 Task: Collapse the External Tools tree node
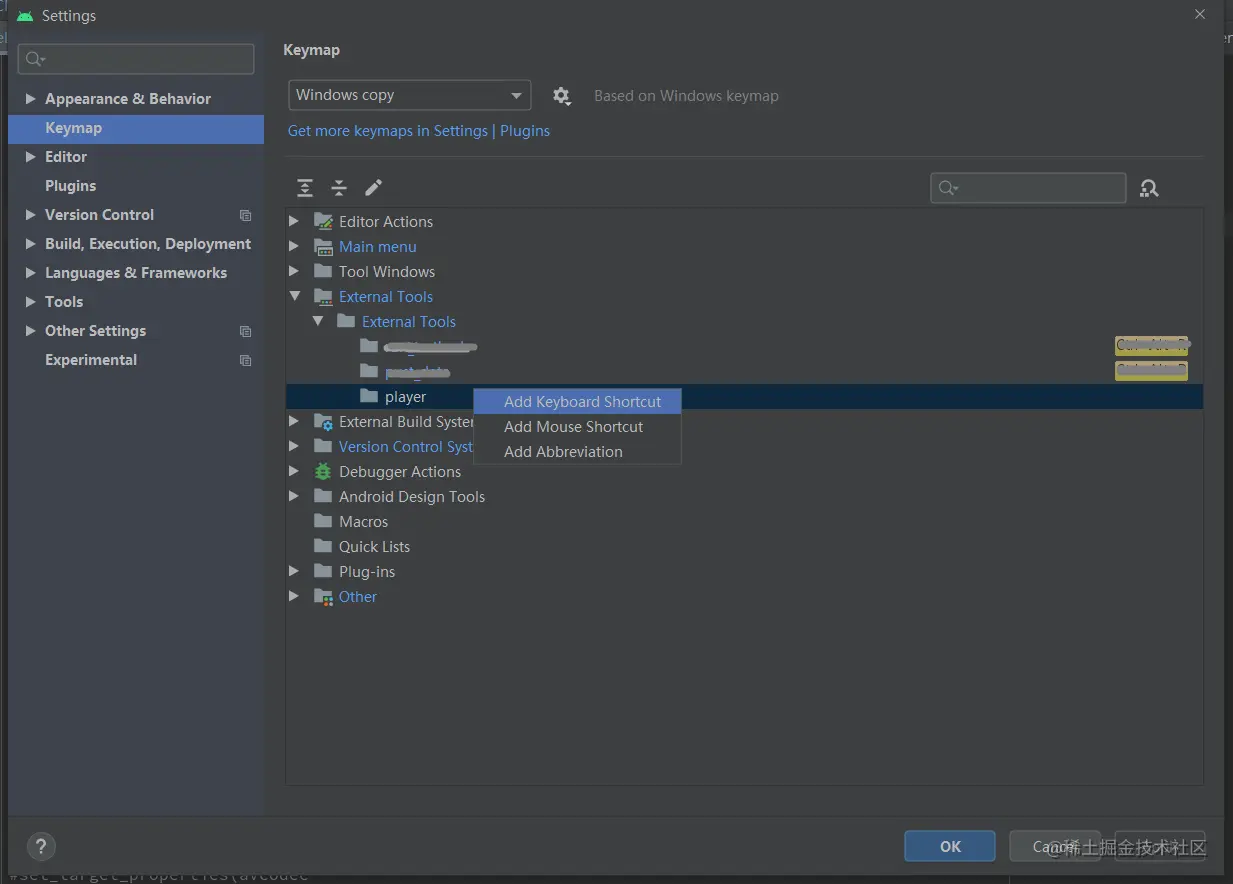click(x=293, y=296)
